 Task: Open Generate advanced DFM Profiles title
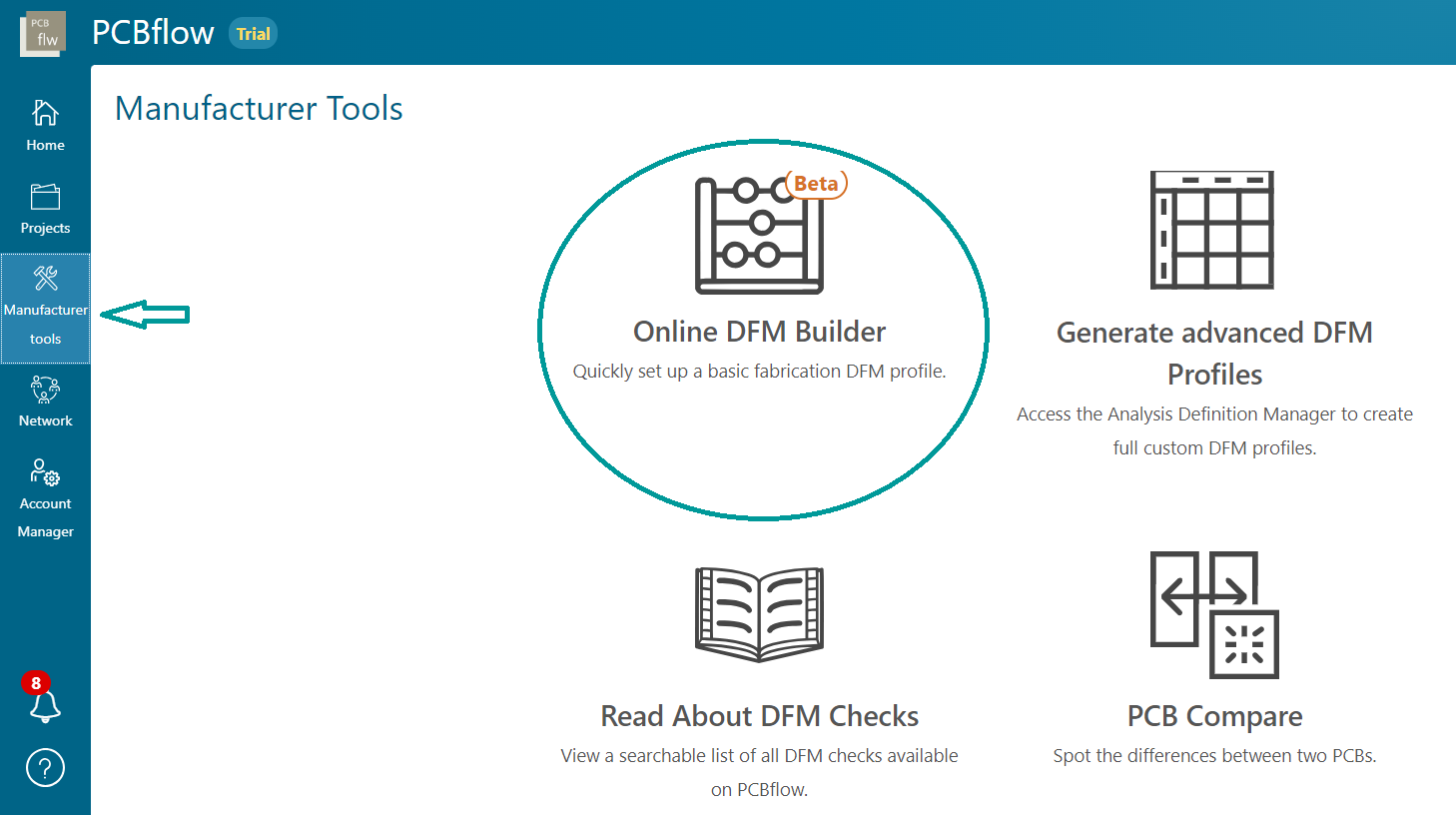pos(1214,353)
